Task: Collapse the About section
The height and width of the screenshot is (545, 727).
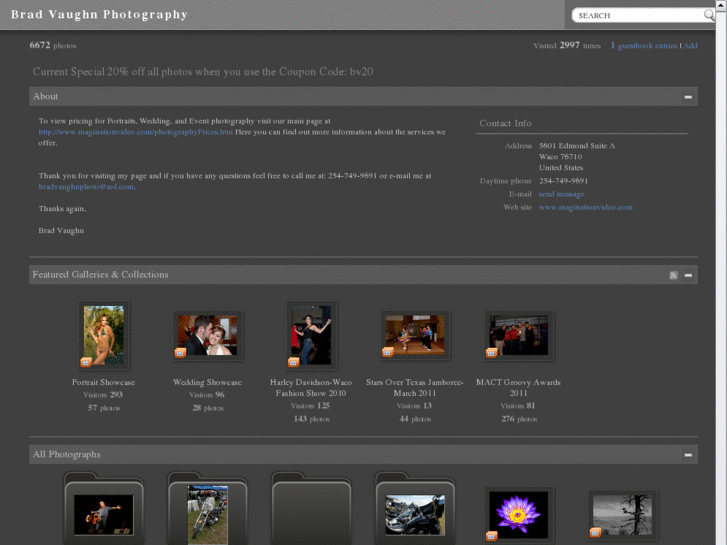Action: click(x=688, y=97)
